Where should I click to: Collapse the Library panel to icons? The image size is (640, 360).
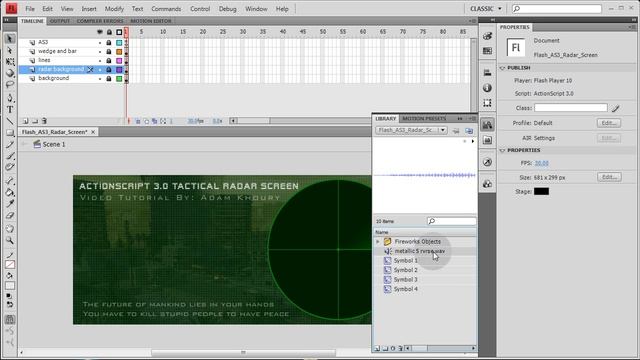click(460, 119)
